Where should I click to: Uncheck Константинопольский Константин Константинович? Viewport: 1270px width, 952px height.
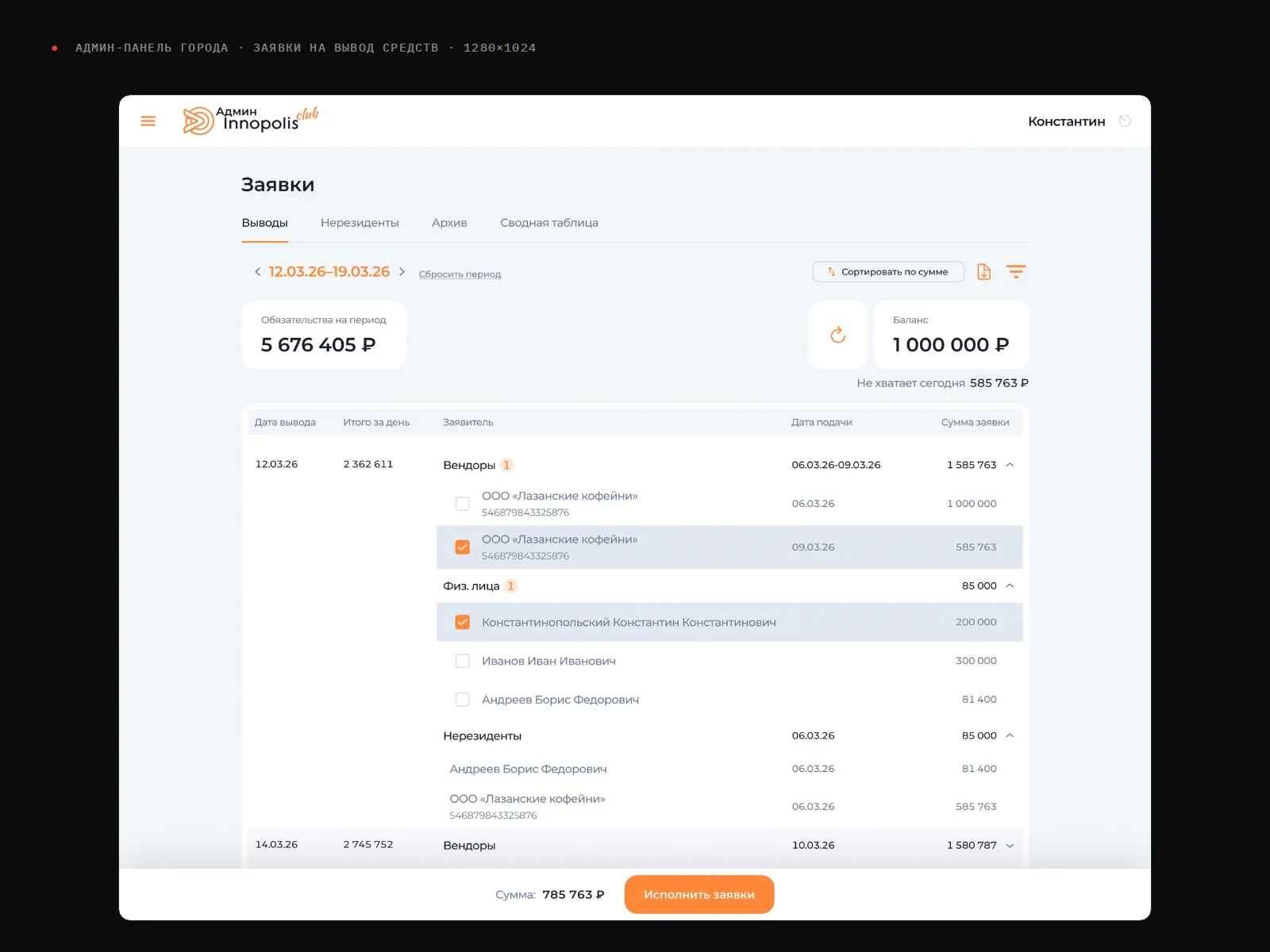coord(462,622)
